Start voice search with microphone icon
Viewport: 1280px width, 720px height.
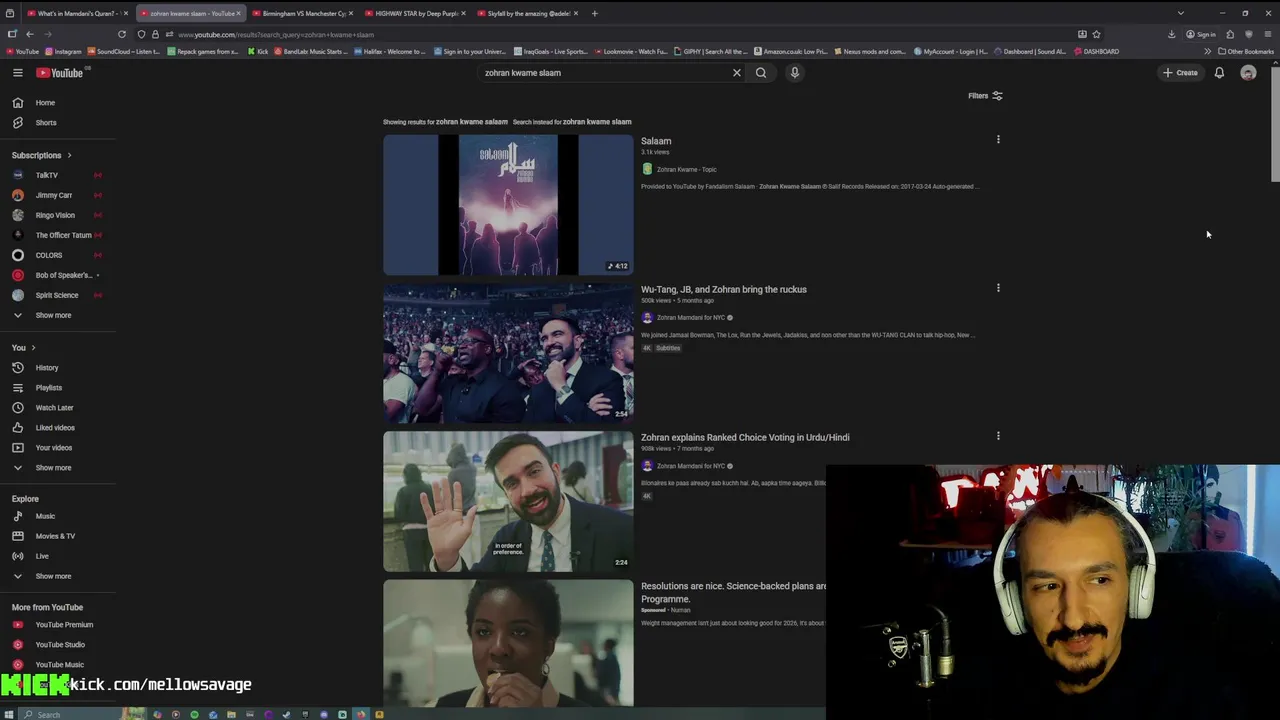pyautogui.click(x=795, y=72)
